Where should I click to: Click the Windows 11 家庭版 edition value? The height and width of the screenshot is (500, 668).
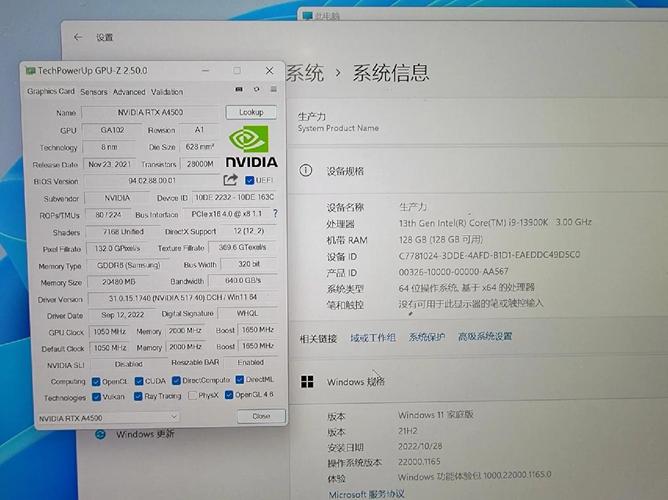coord(435,414)
